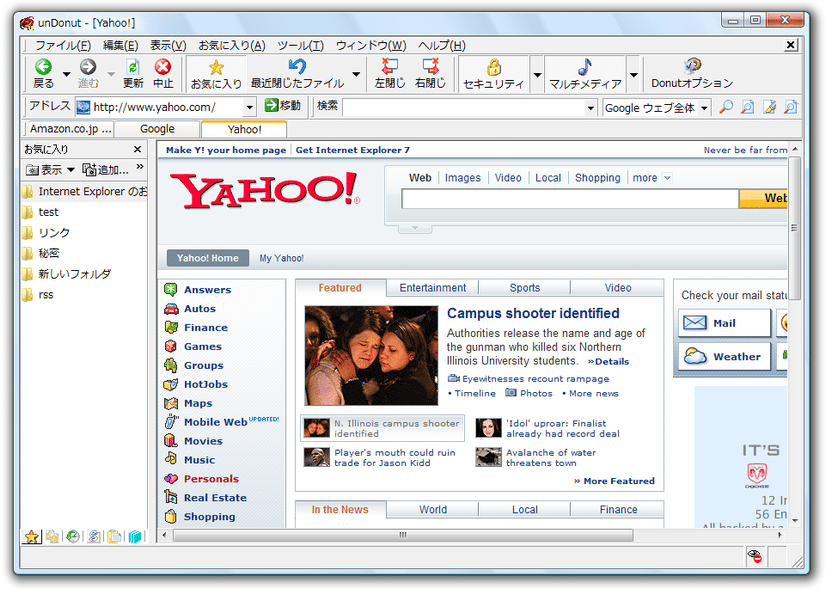Open the お気に入り(A) menu
Viewport: 826px width, 589px height.
tap(232, 45)
